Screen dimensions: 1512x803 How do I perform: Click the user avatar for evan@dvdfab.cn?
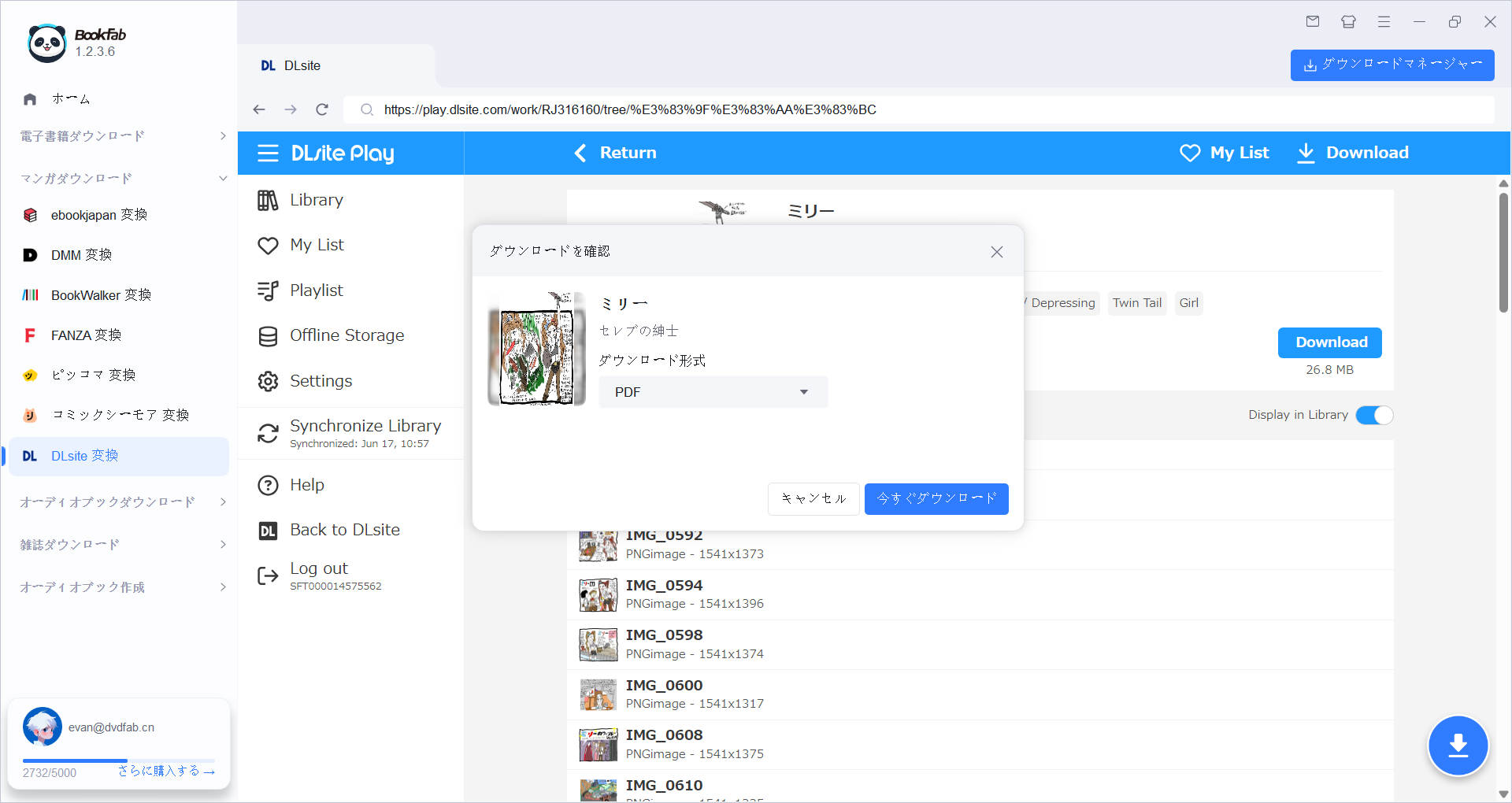coord(43,727)
